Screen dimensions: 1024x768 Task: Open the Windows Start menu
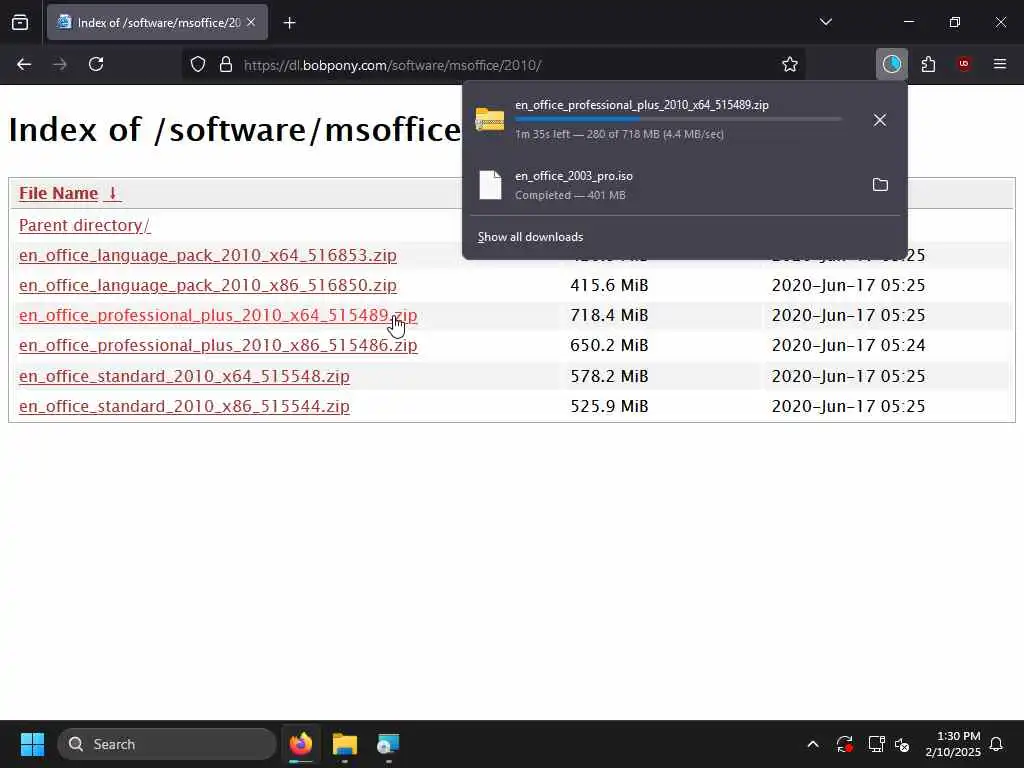tap(32, 744)
